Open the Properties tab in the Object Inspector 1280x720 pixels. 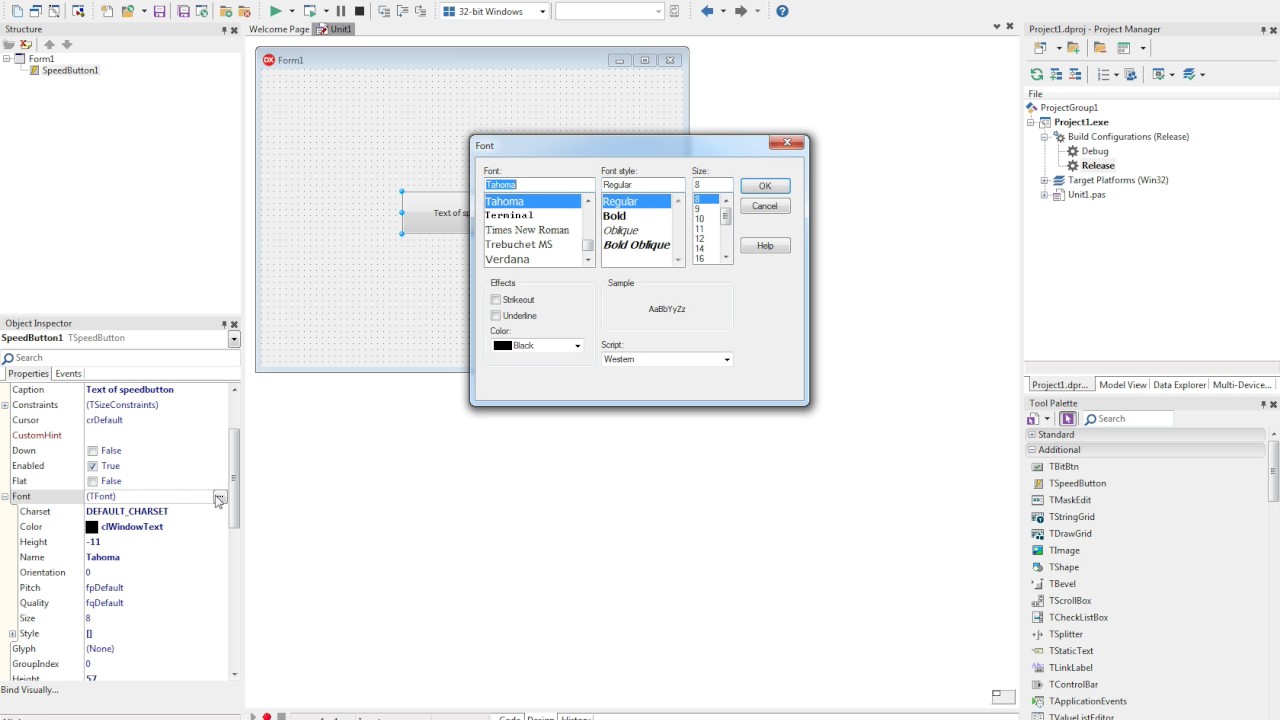click(x=28, y=374)
